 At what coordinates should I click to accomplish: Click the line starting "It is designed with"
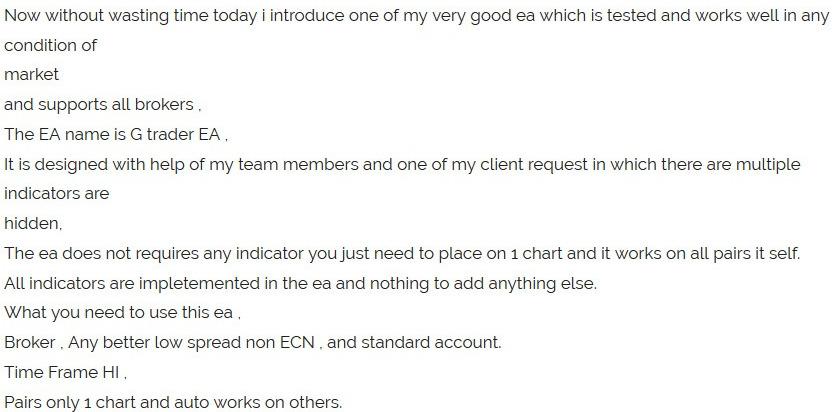click(402, 164)
